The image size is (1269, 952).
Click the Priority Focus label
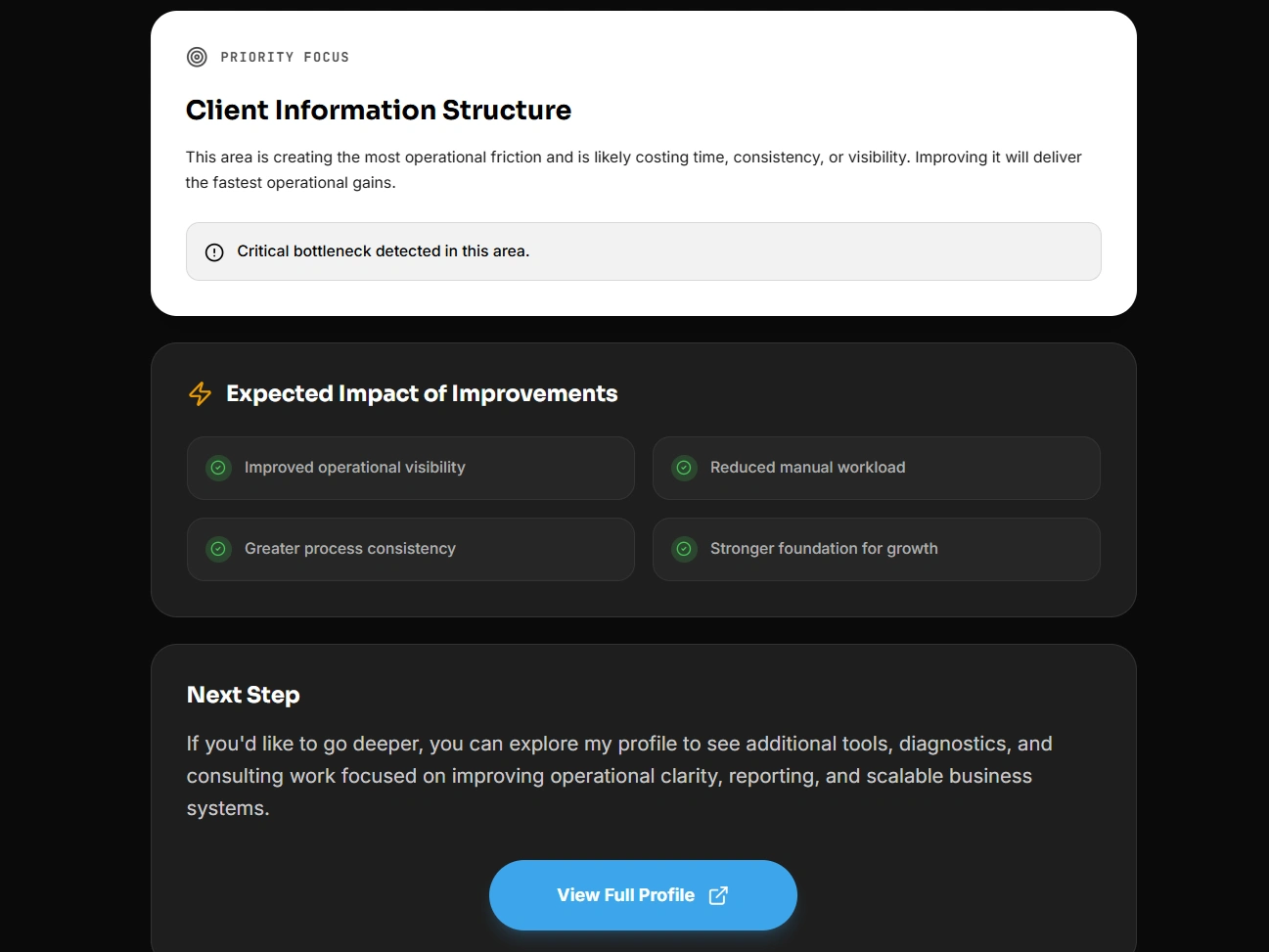[x=285, y=57]
